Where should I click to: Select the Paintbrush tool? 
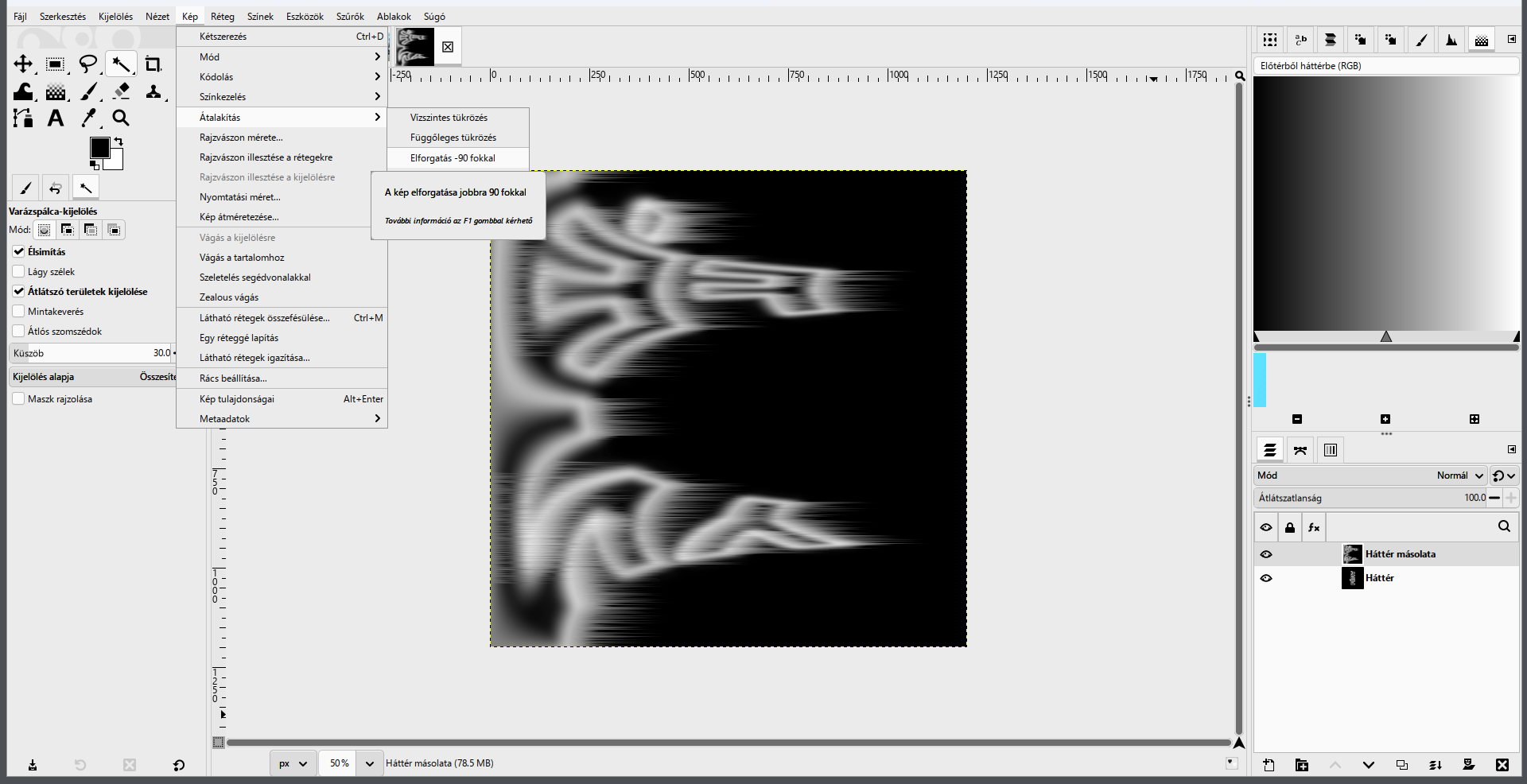88,91
